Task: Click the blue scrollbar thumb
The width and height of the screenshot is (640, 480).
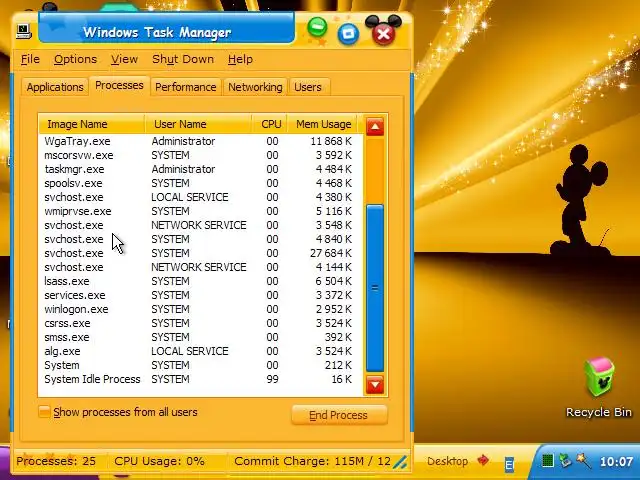Action: [375, 288]
